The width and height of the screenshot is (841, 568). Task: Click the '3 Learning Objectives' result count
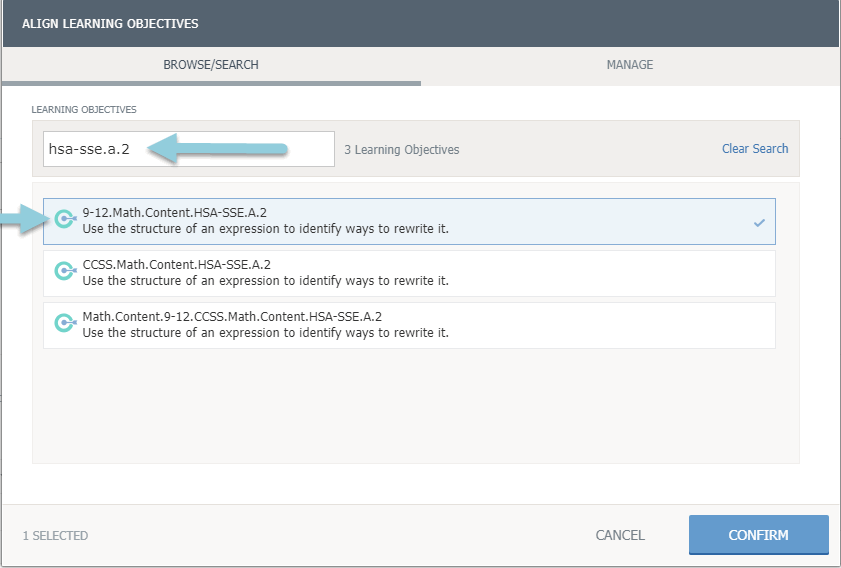pos(401,150)
